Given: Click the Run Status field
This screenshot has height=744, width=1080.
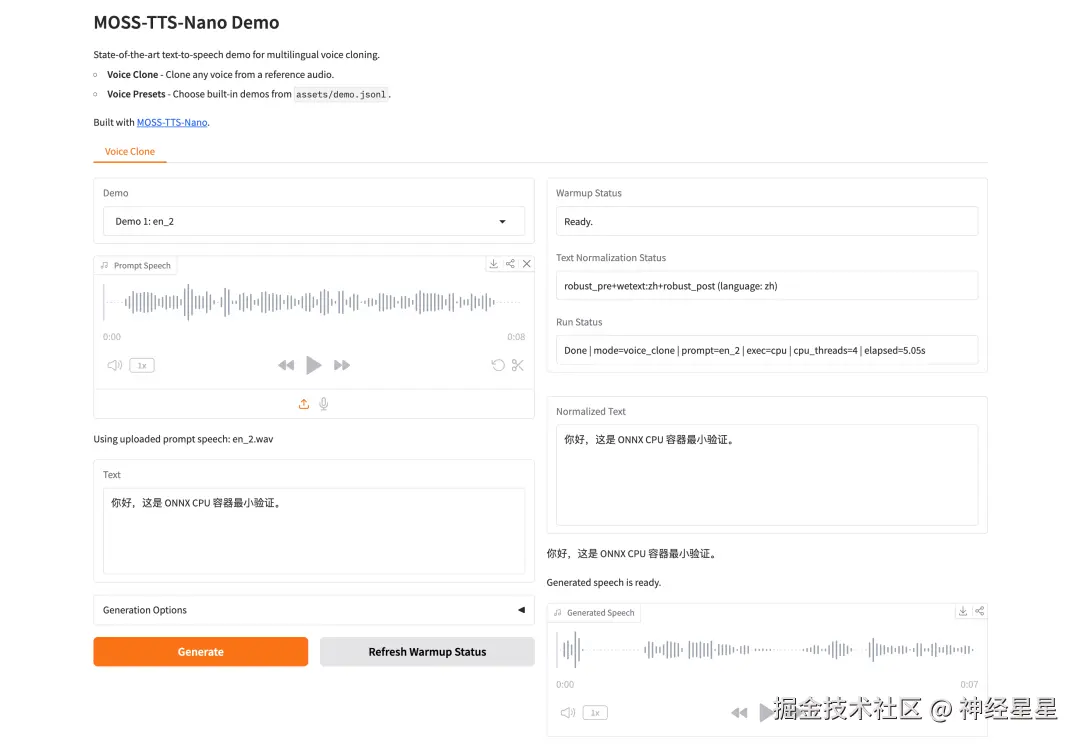Looking at the screenshot, I should point(767,351).
